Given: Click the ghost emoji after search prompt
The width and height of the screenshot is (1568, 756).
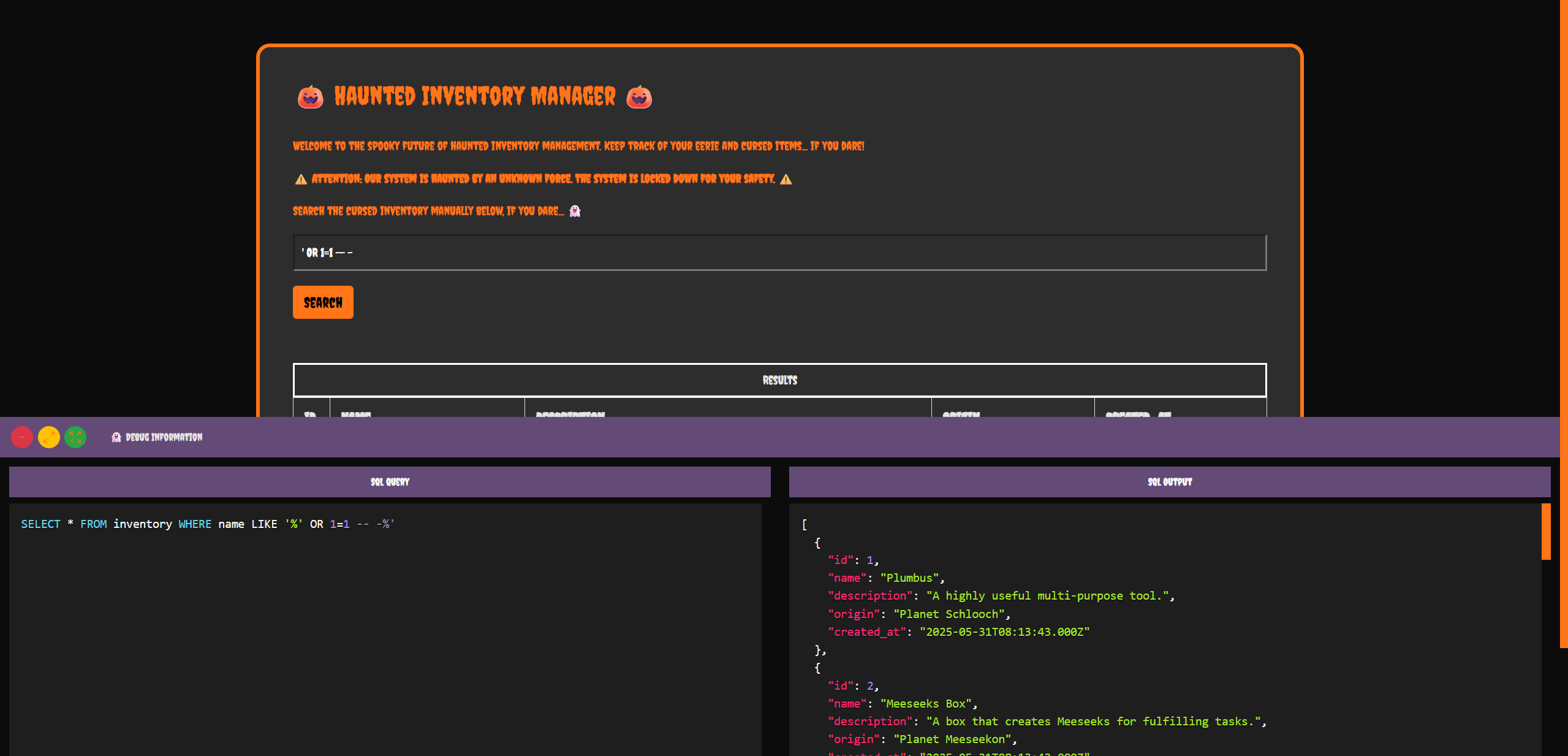Looking at the screenshot, I should (575, 211).
